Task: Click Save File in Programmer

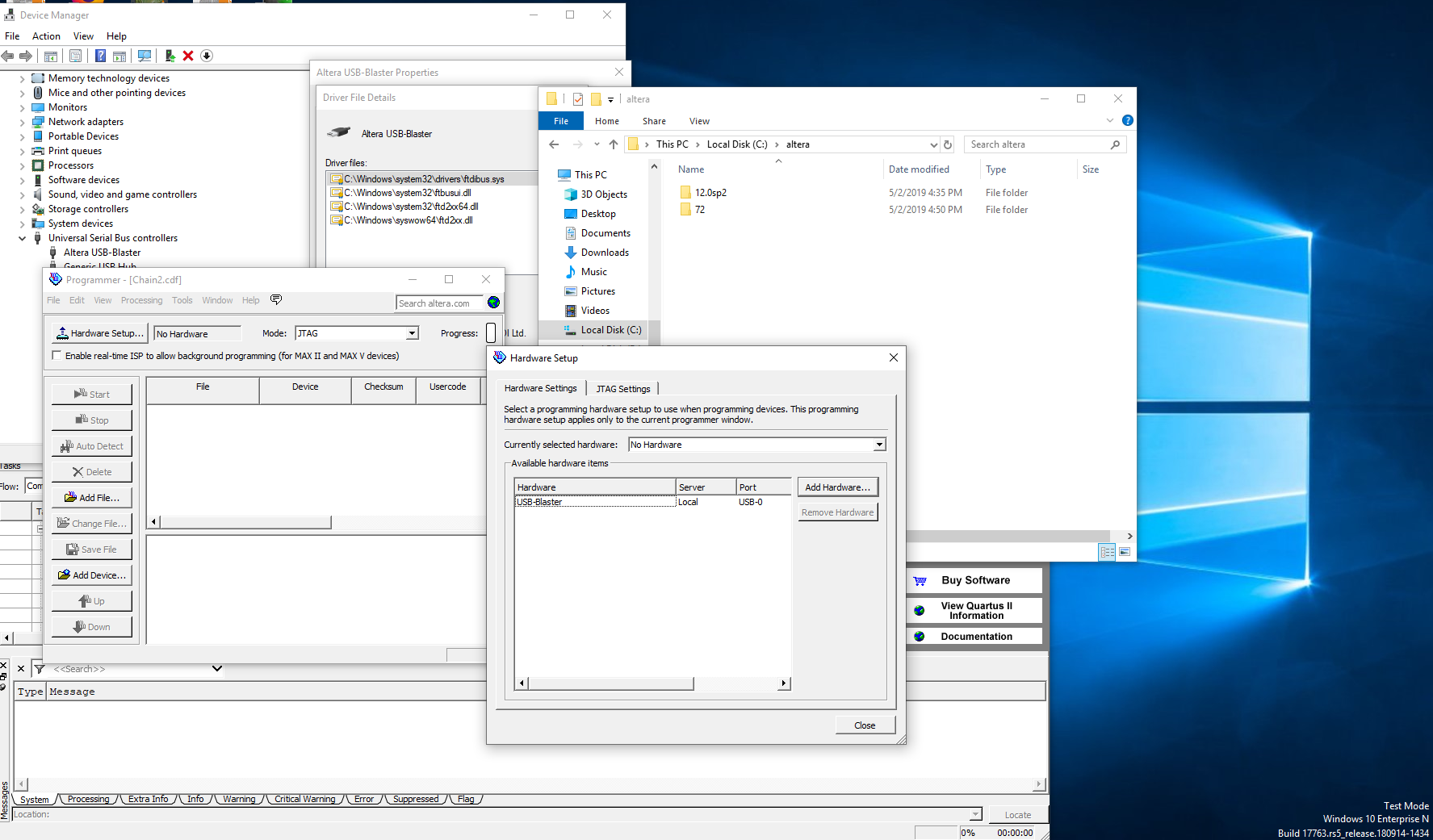Action: tap(91, 550)
